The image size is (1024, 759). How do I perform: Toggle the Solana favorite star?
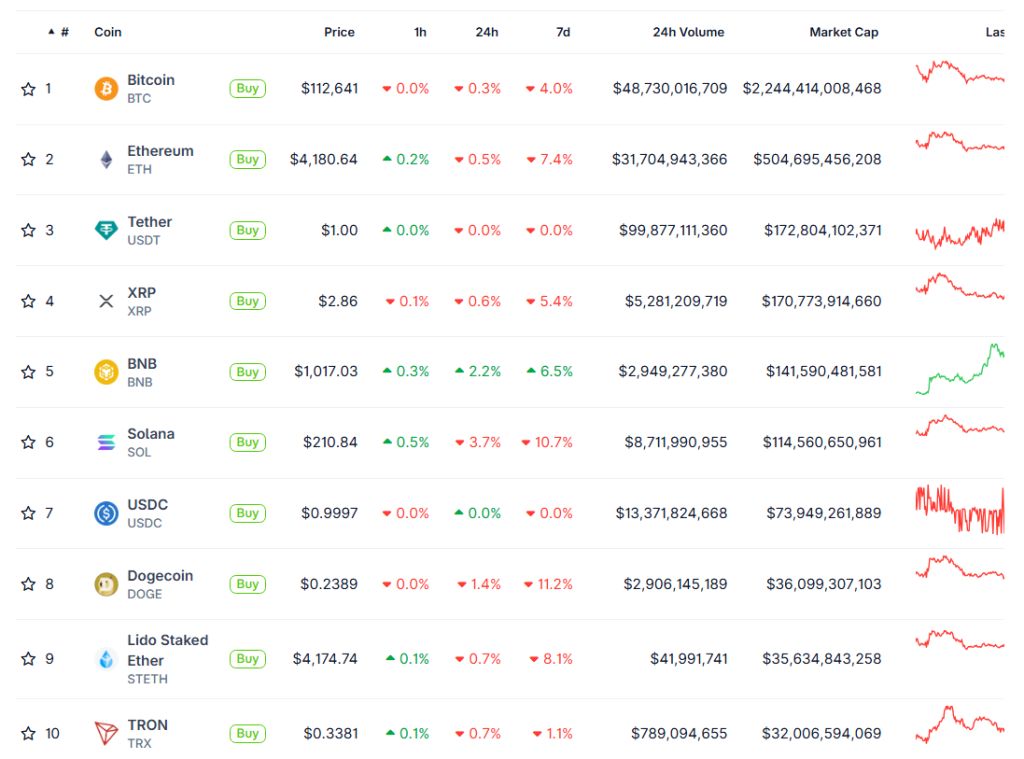[x=28, y=442]
